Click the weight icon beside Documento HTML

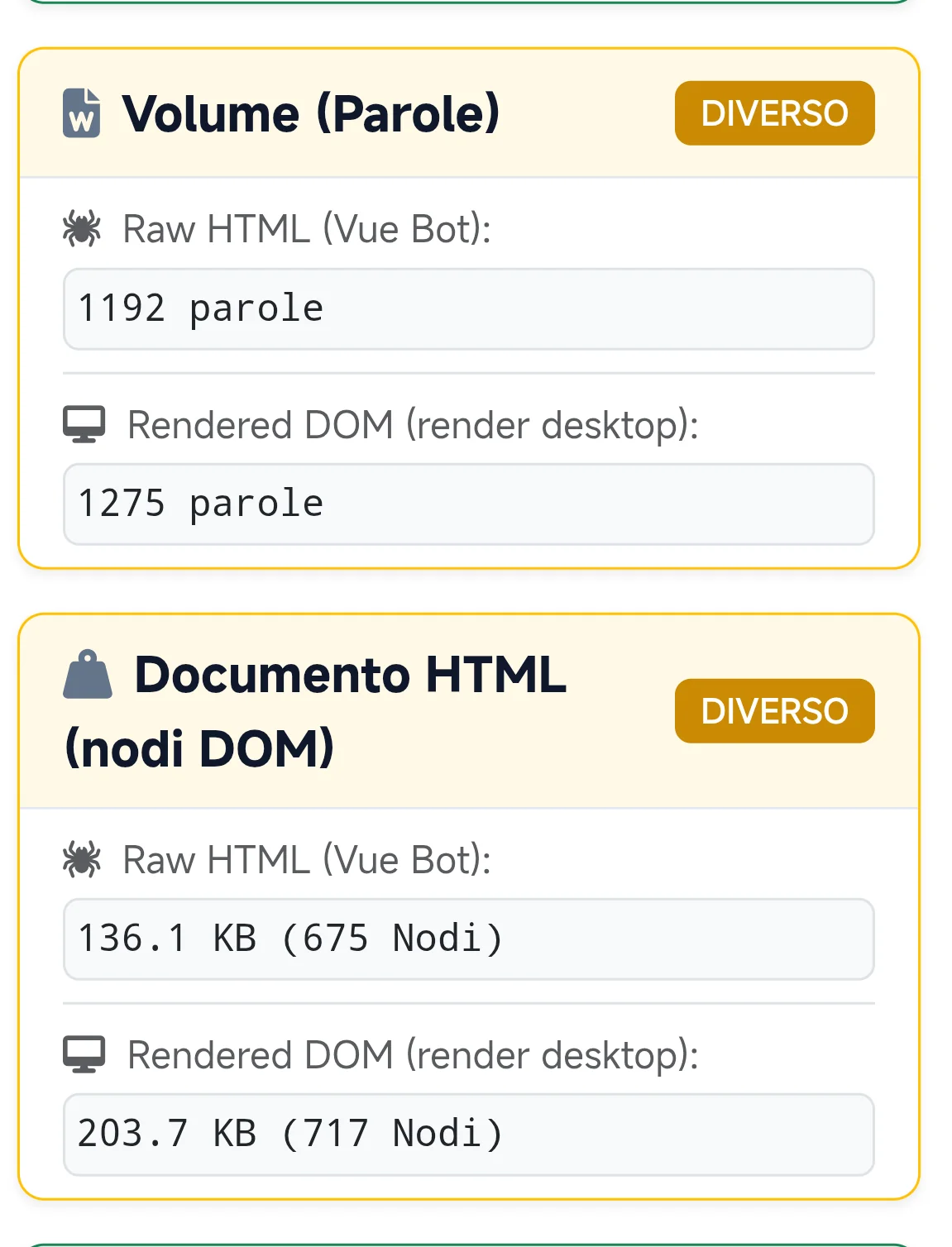[88, 676]
